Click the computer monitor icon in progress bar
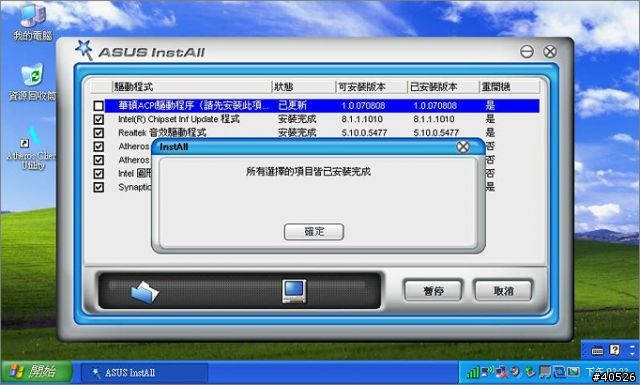This screenshot has width=640, height=385. [294, 291]
